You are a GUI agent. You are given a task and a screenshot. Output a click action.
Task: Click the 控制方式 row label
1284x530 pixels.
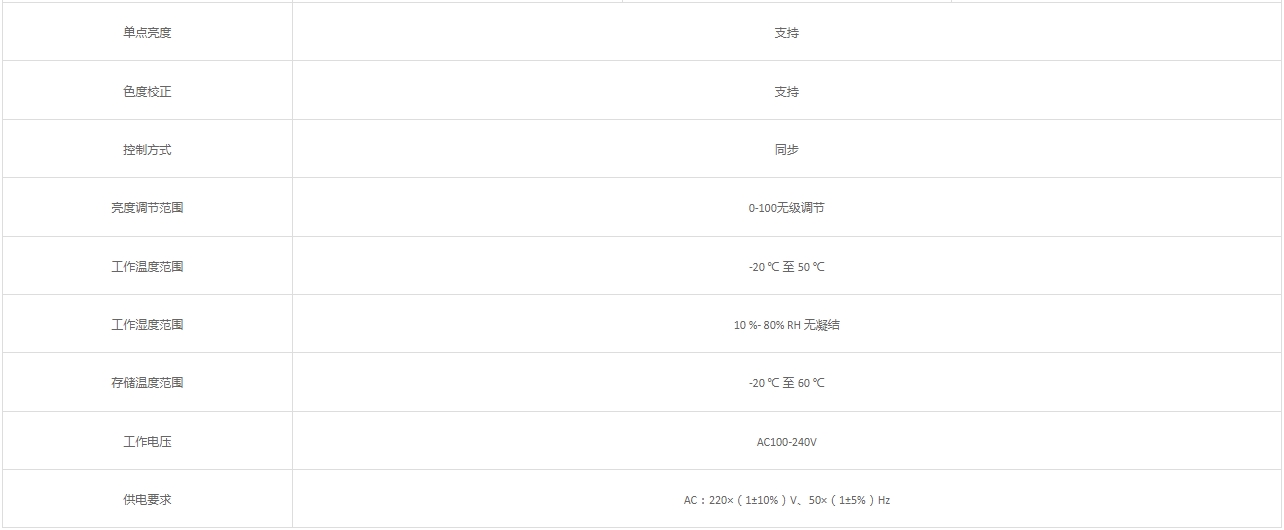click(147, 150)
